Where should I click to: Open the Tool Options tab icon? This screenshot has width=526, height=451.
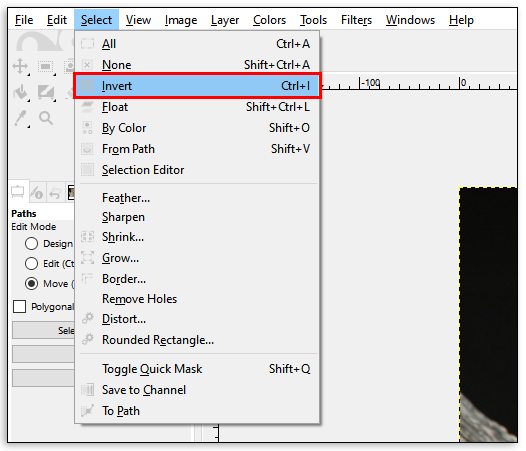pos(18,192)
